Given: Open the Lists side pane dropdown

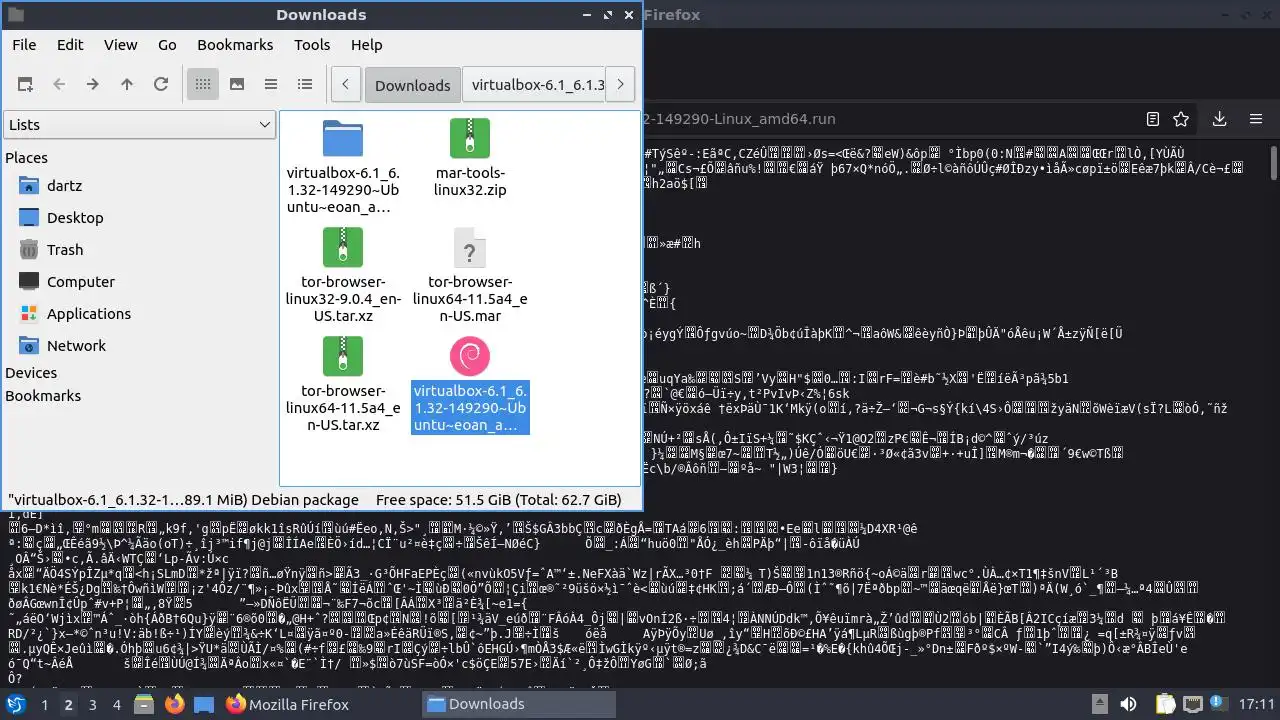Looking at the screenshot, I should (140, 125).
